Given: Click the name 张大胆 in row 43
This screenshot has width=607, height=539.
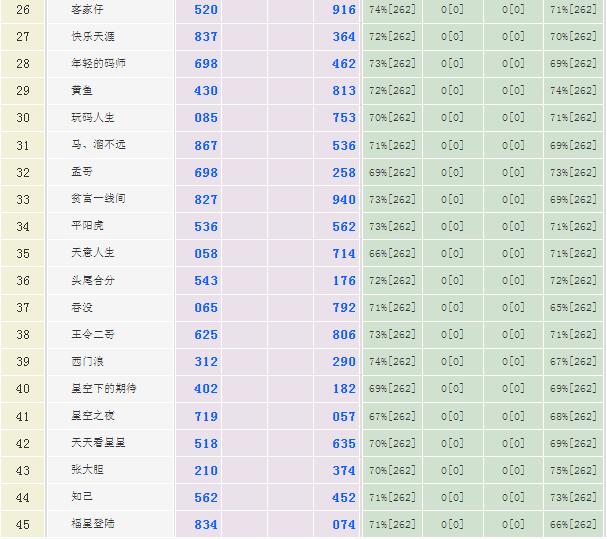Looking at the screenshot, I should (86, 470).
